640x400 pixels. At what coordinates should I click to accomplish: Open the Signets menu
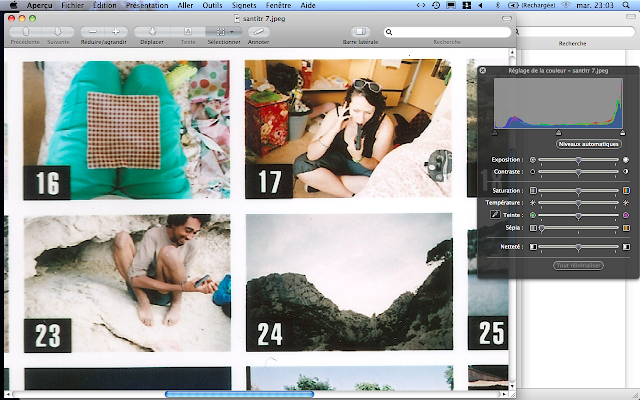244,5
